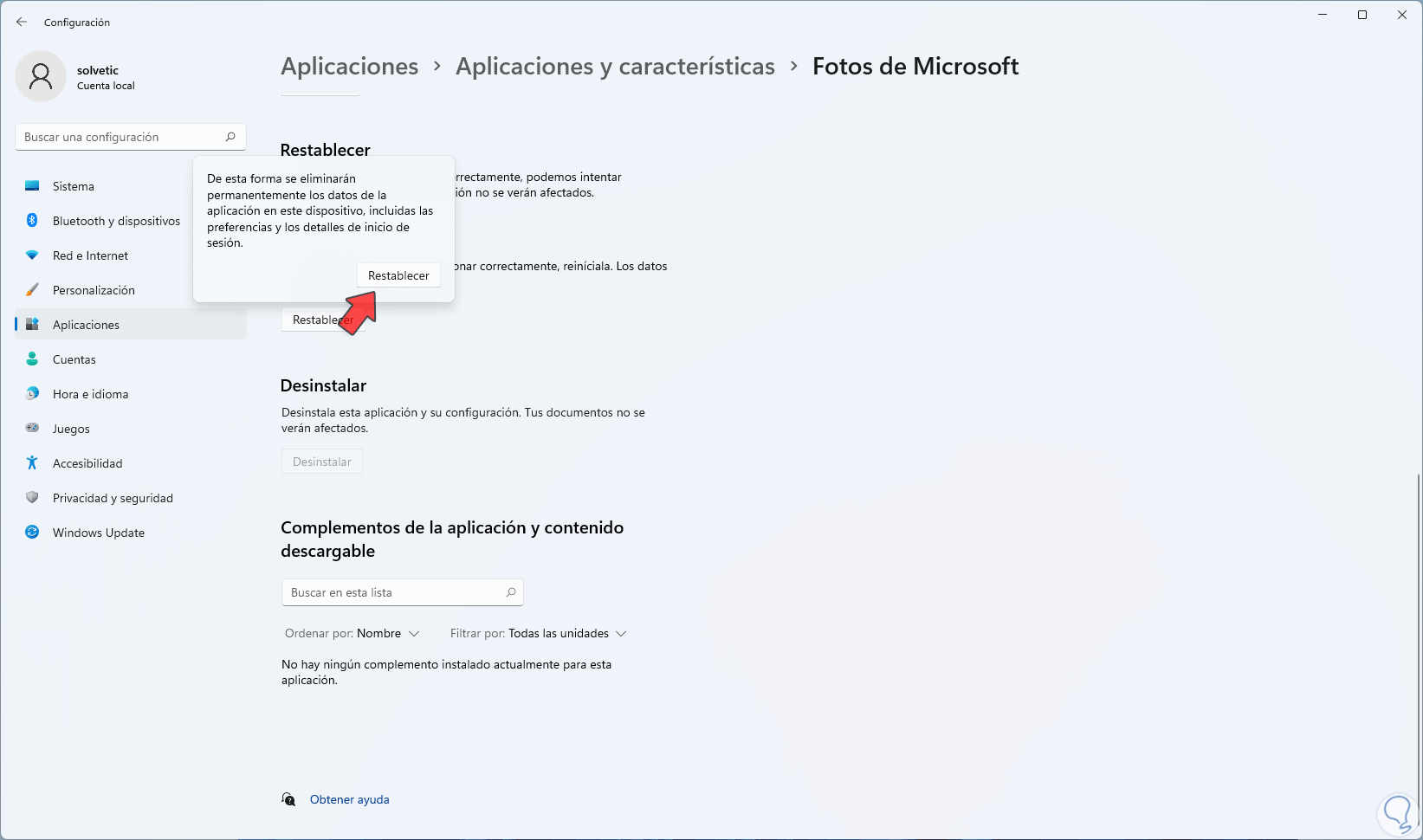1423x840 pixels.
Task: Click the Configuración window title text
Action: point(77,23)
